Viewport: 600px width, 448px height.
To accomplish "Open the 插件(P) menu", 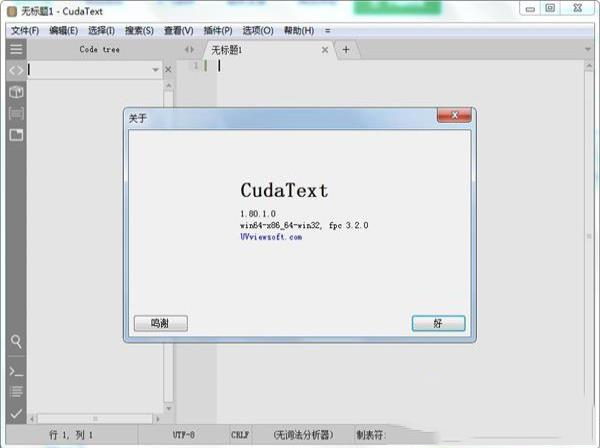I will point(218,31).
